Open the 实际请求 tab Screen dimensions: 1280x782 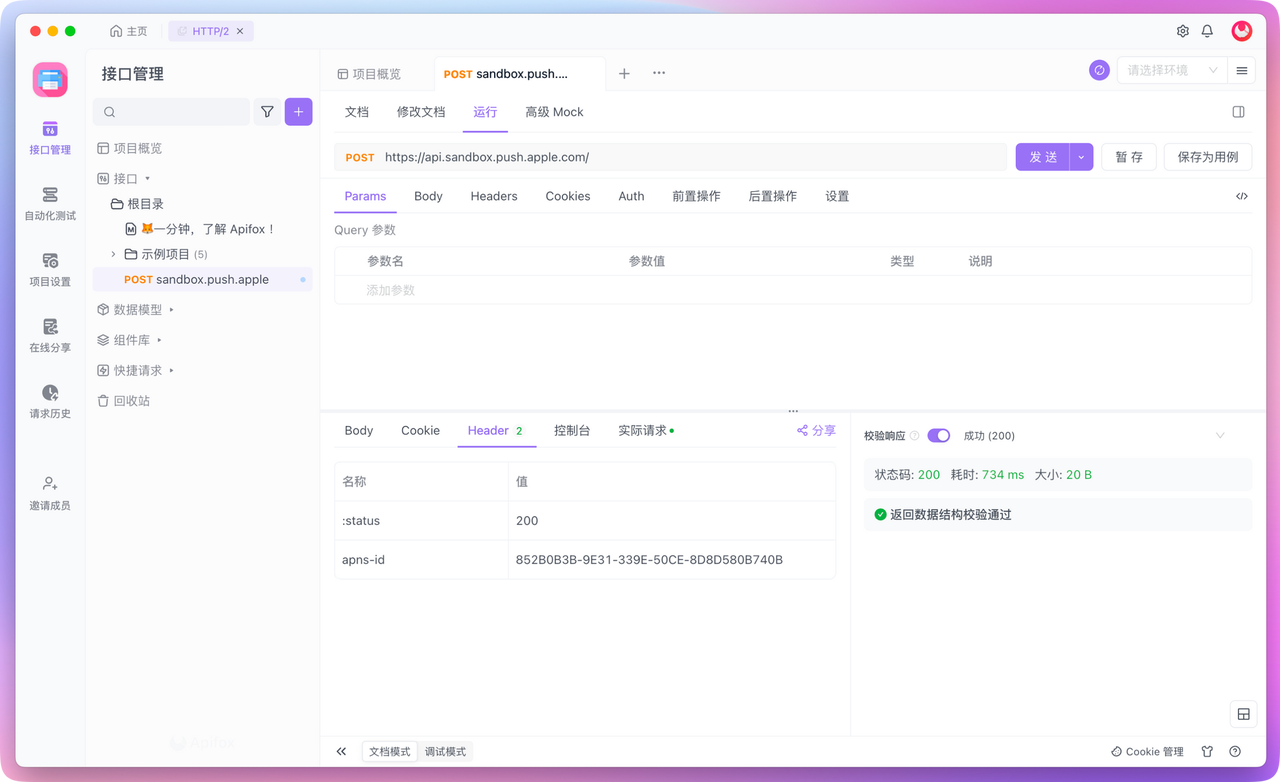tap(645, 430)
